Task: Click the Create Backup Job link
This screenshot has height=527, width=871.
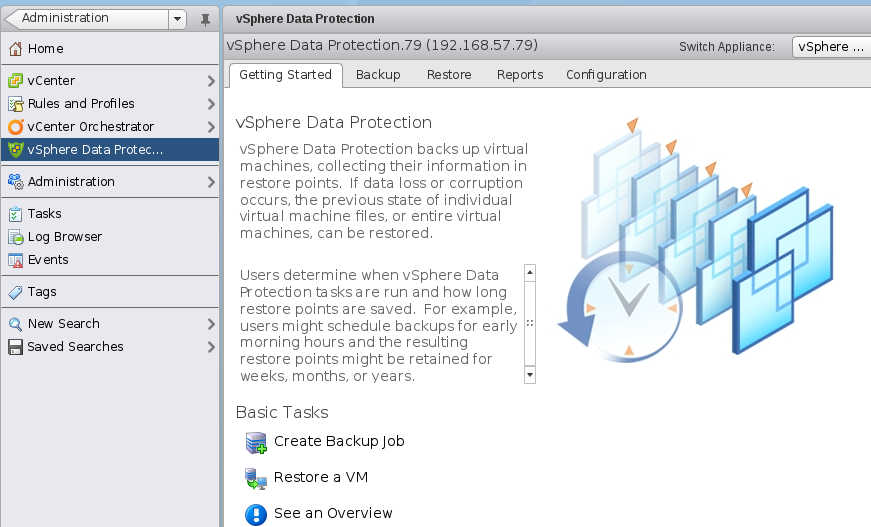Action: 339,441
